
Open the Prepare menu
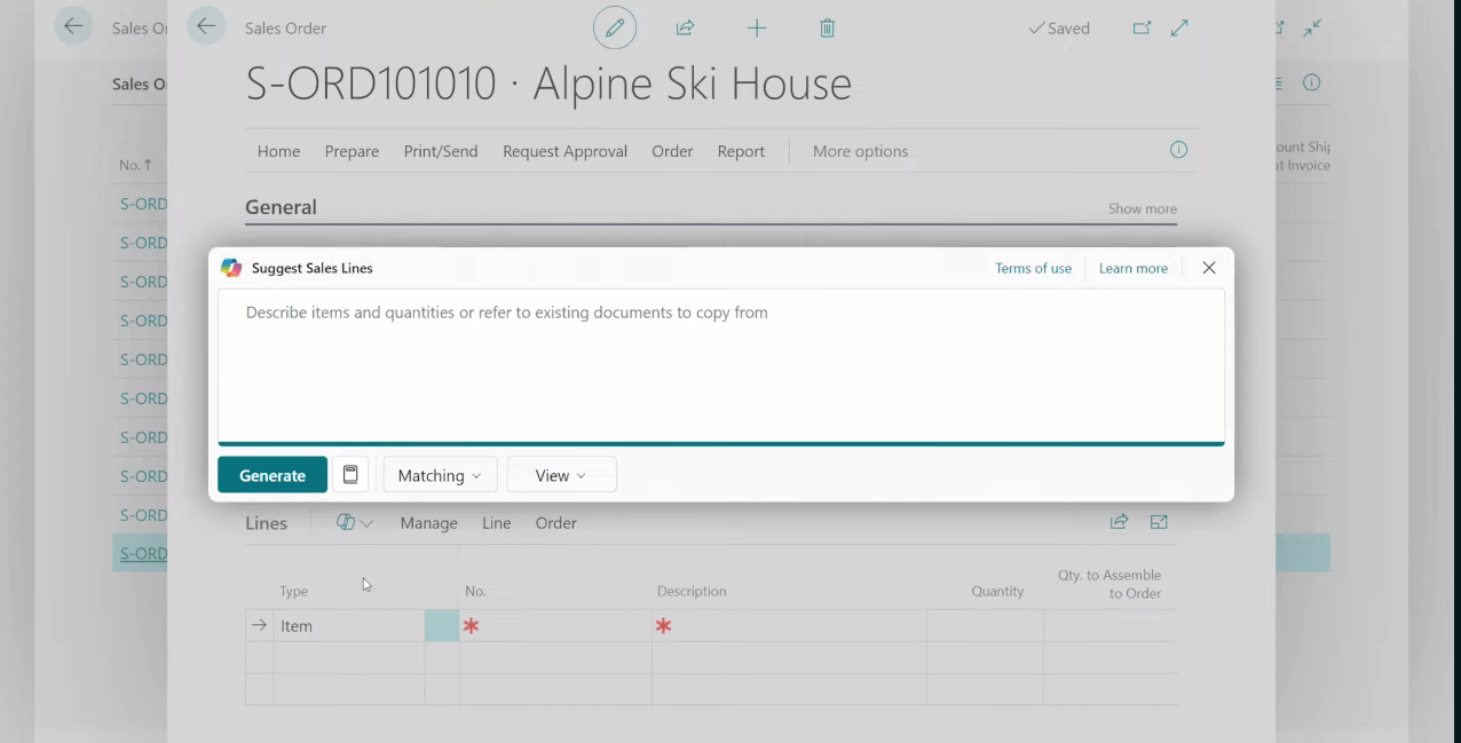(x=351, y=151)
